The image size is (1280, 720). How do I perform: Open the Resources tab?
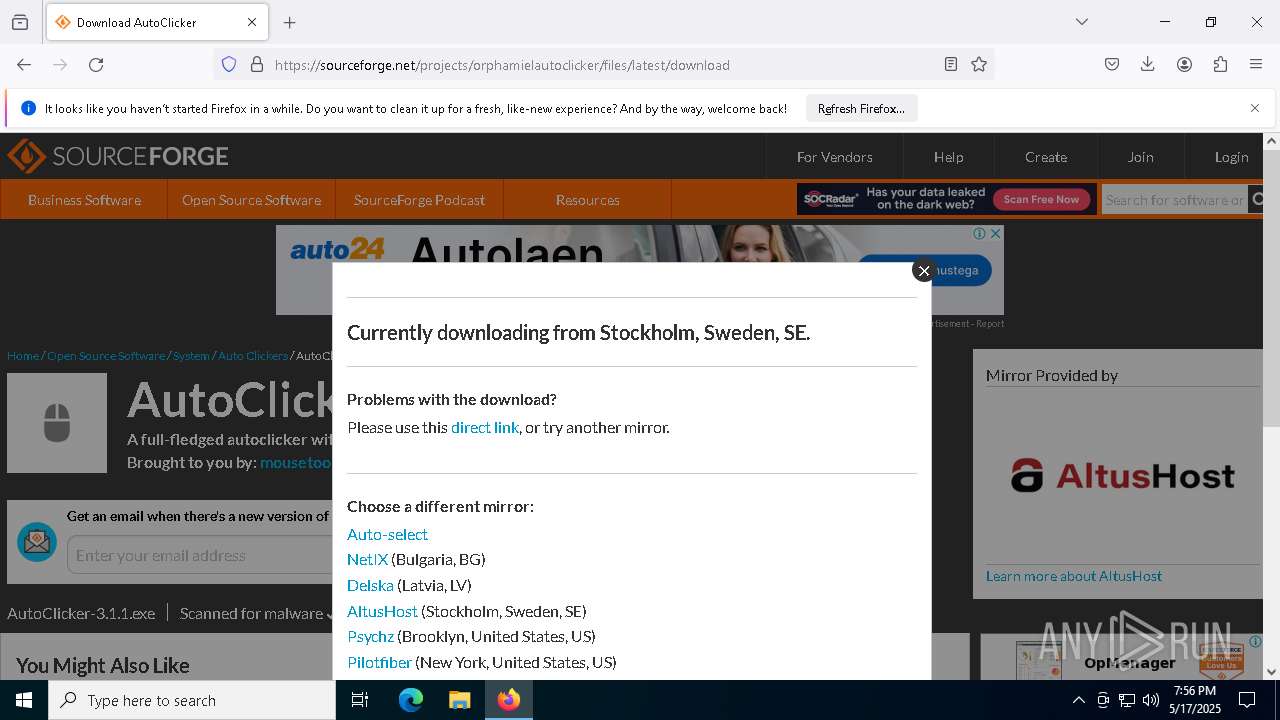(x=587, y=200)
